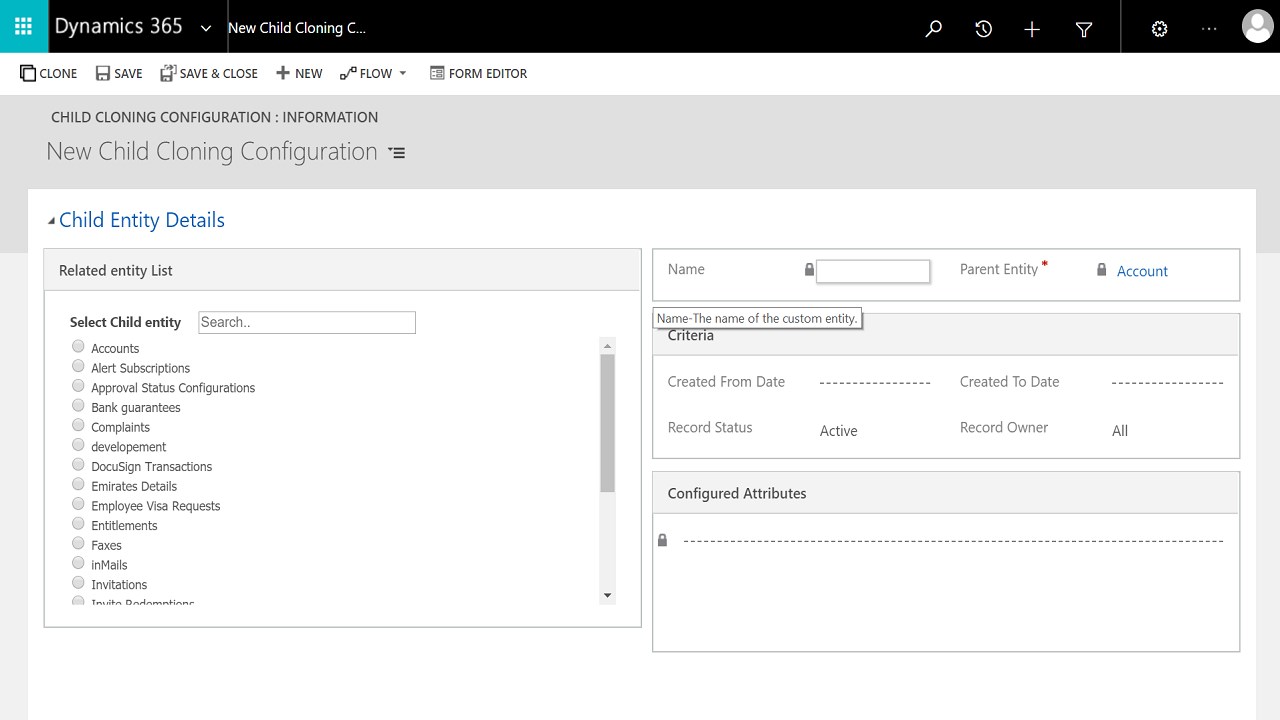
Task: Click lock icon in Configured Attributes
Action: coord(662,540)
